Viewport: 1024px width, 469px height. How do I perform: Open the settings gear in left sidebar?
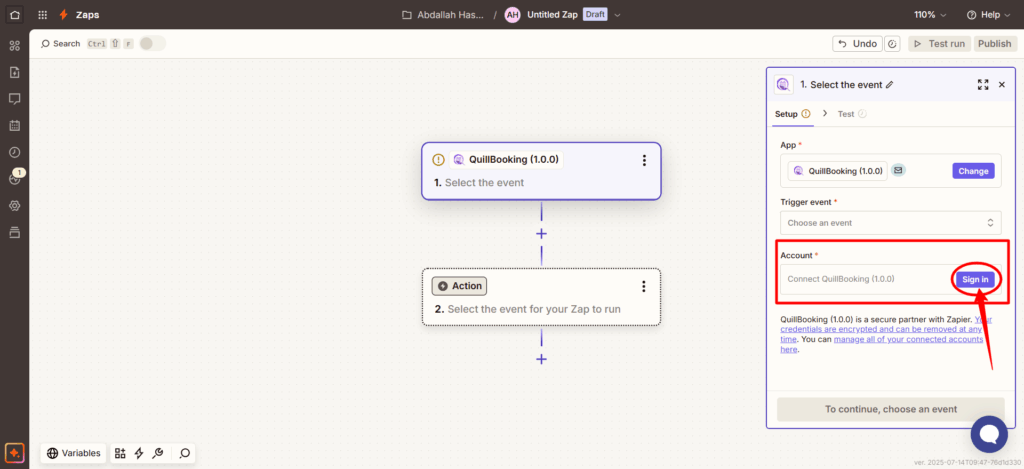pyautogui.click(x=14, y=205)
